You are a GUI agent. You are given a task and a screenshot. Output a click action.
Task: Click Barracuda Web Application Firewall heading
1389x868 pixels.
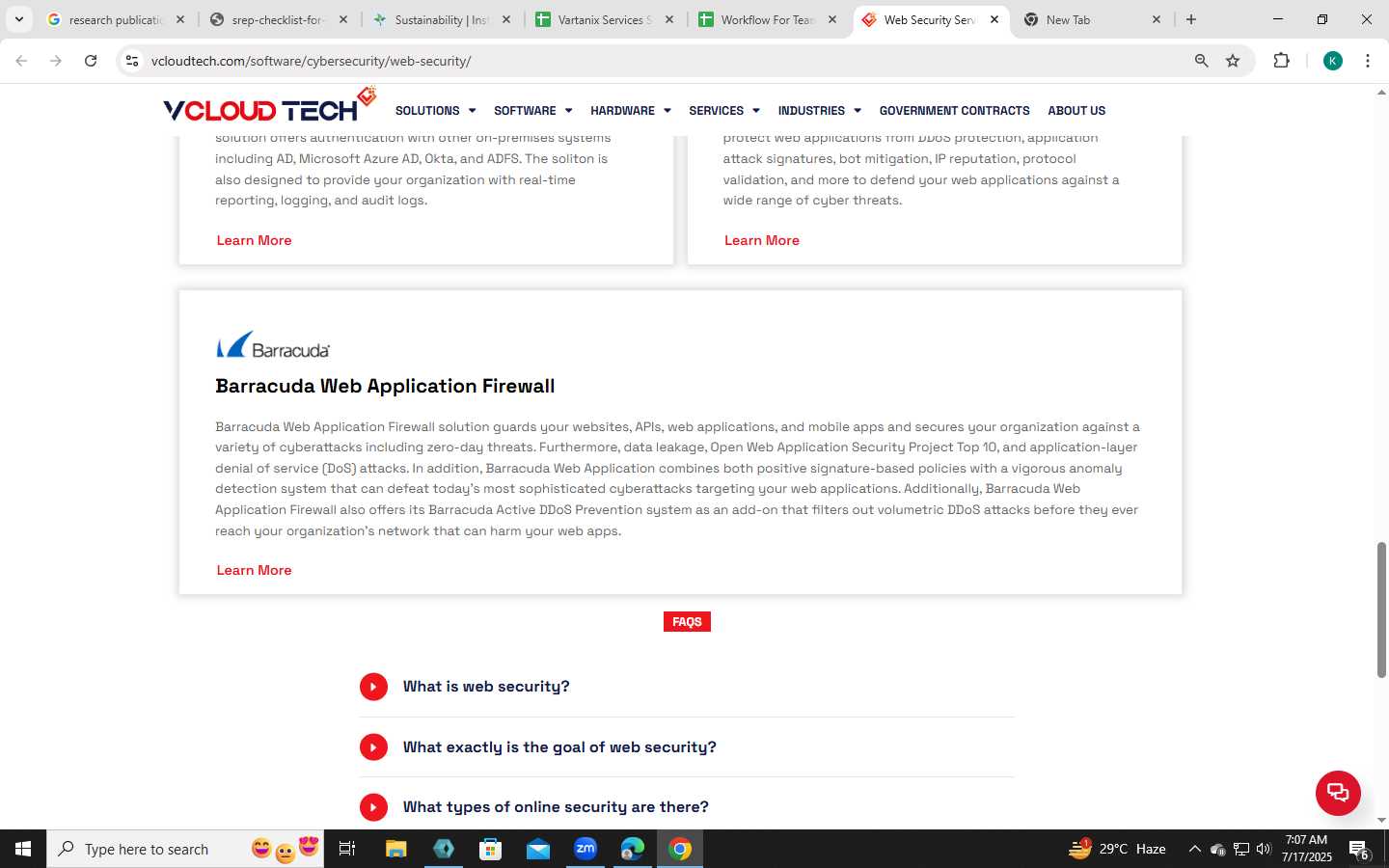click(x=385, y=386)
